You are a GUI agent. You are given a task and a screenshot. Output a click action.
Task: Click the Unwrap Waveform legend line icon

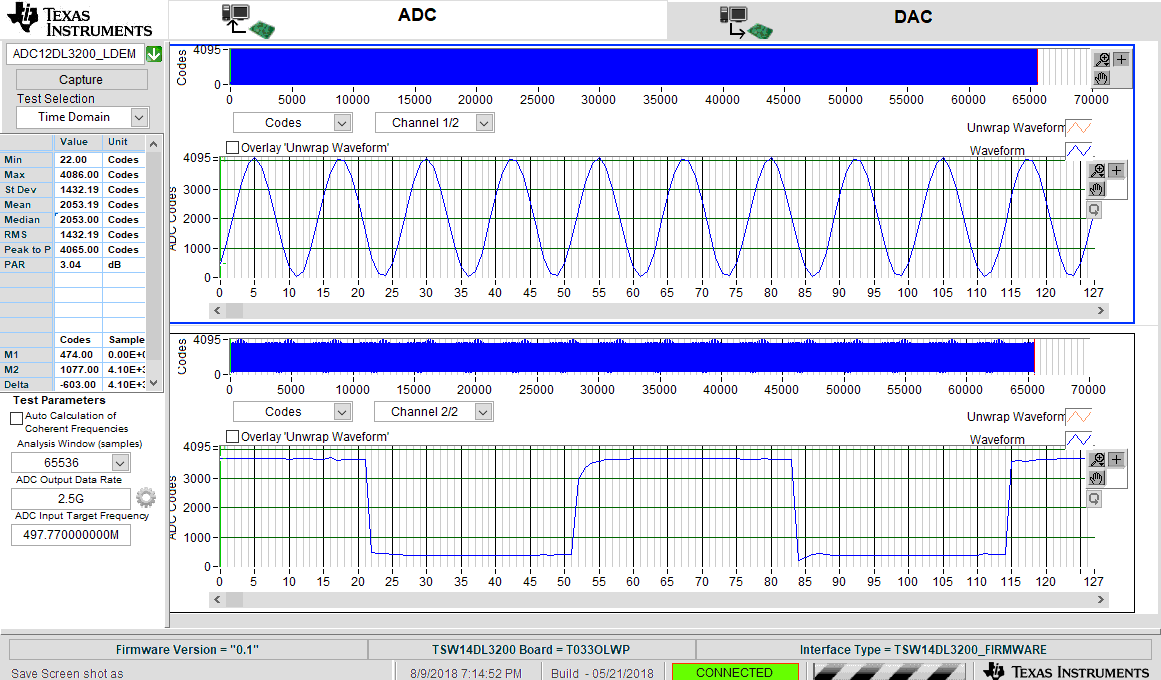coord(1078,126)
